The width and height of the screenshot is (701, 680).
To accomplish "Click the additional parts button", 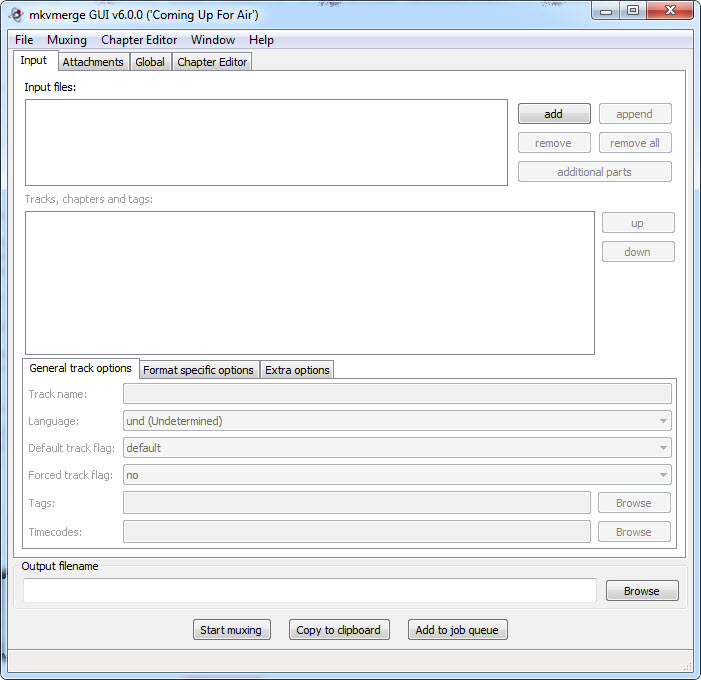I will point(595,172).
